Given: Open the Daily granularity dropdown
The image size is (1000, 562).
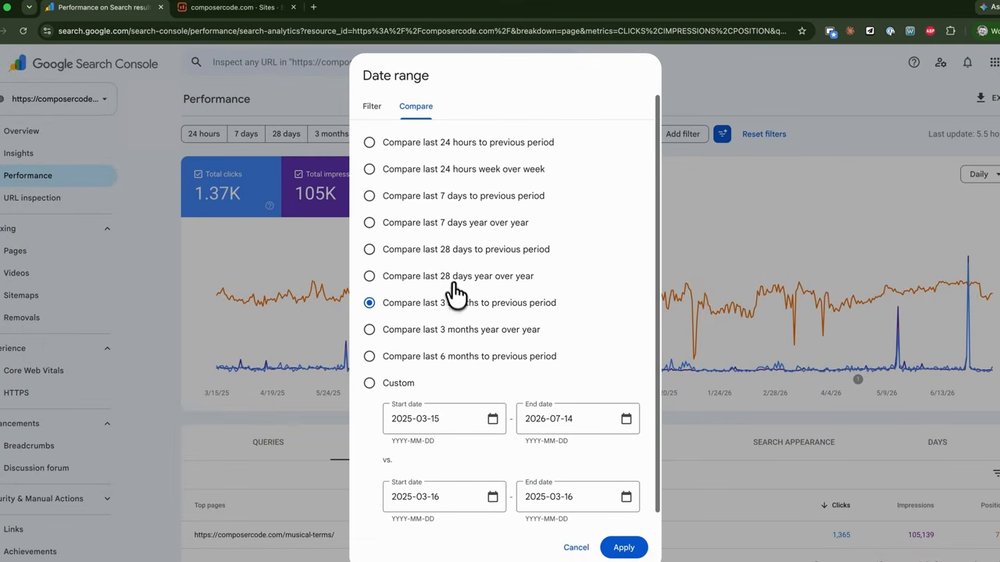Looking at the screenshot, I should pos(981,174).
